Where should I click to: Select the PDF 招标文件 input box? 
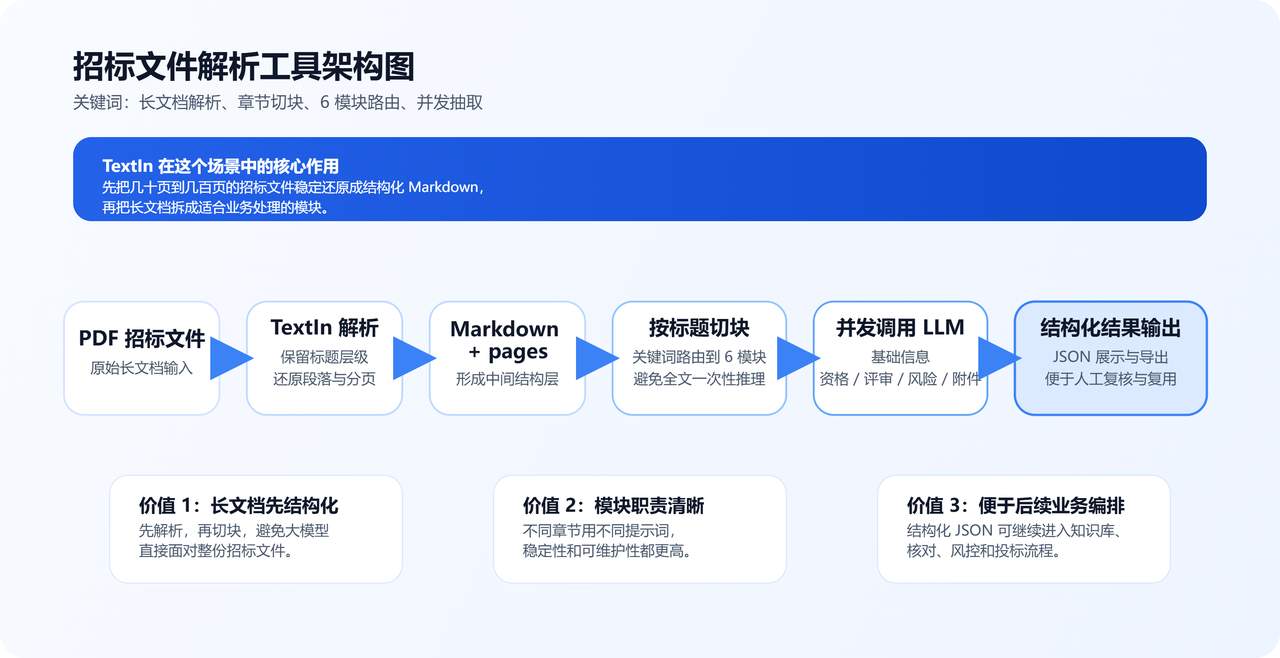point(141,358)
